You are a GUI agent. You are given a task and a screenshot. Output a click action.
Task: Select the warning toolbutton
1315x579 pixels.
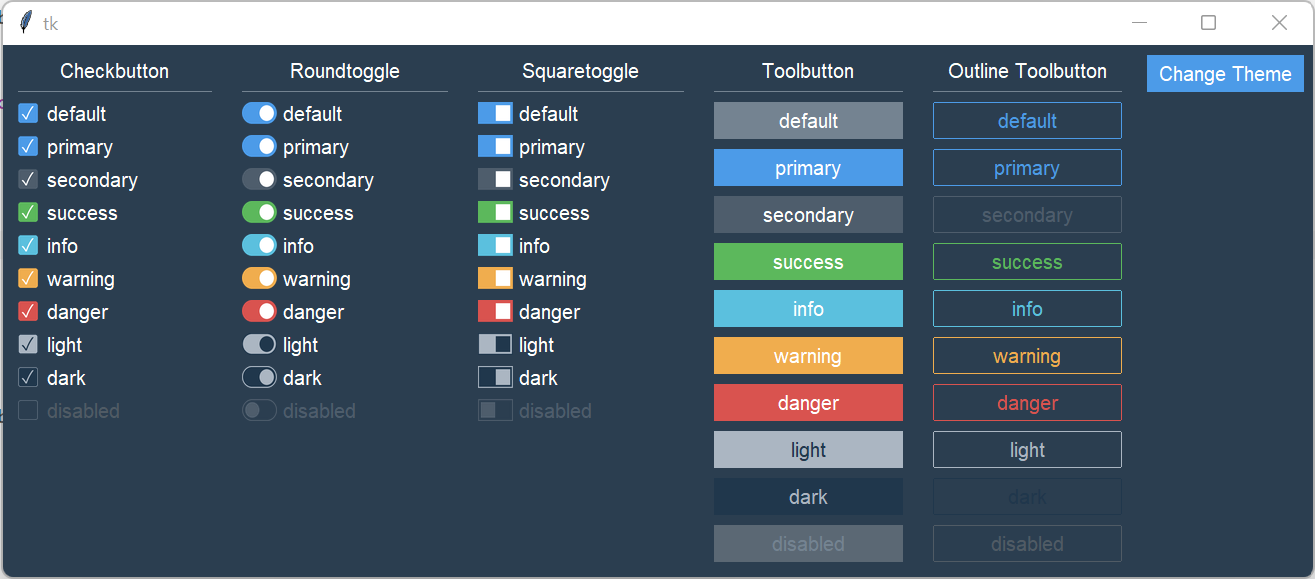808,355
